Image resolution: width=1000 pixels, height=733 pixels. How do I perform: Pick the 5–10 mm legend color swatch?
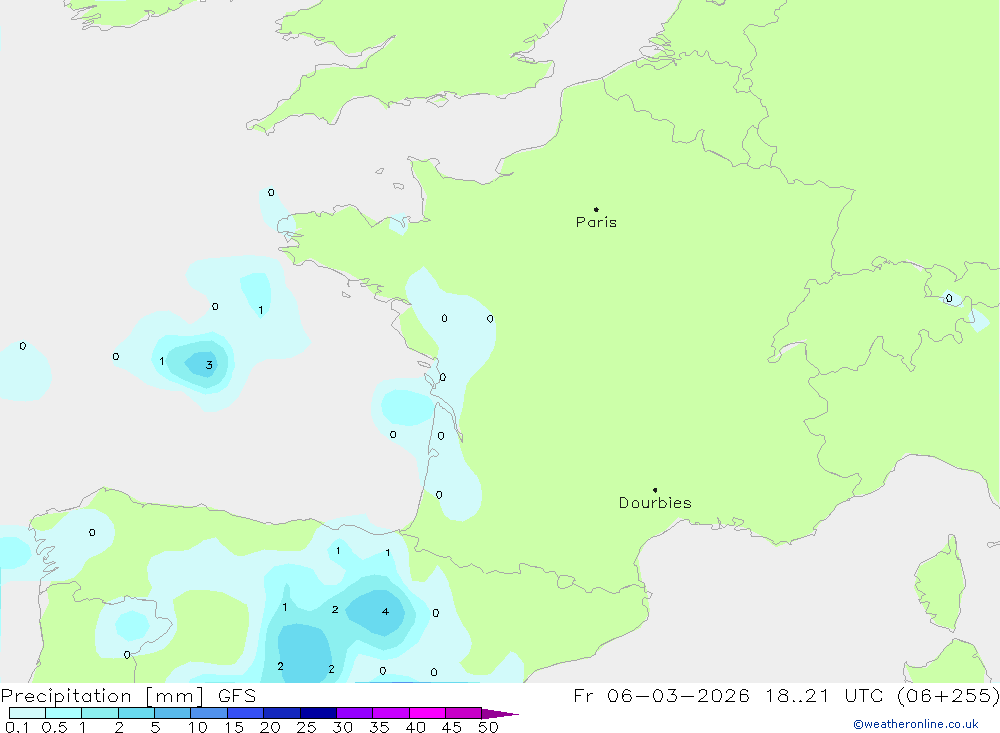pyautogui.click(x=173, y=713)
